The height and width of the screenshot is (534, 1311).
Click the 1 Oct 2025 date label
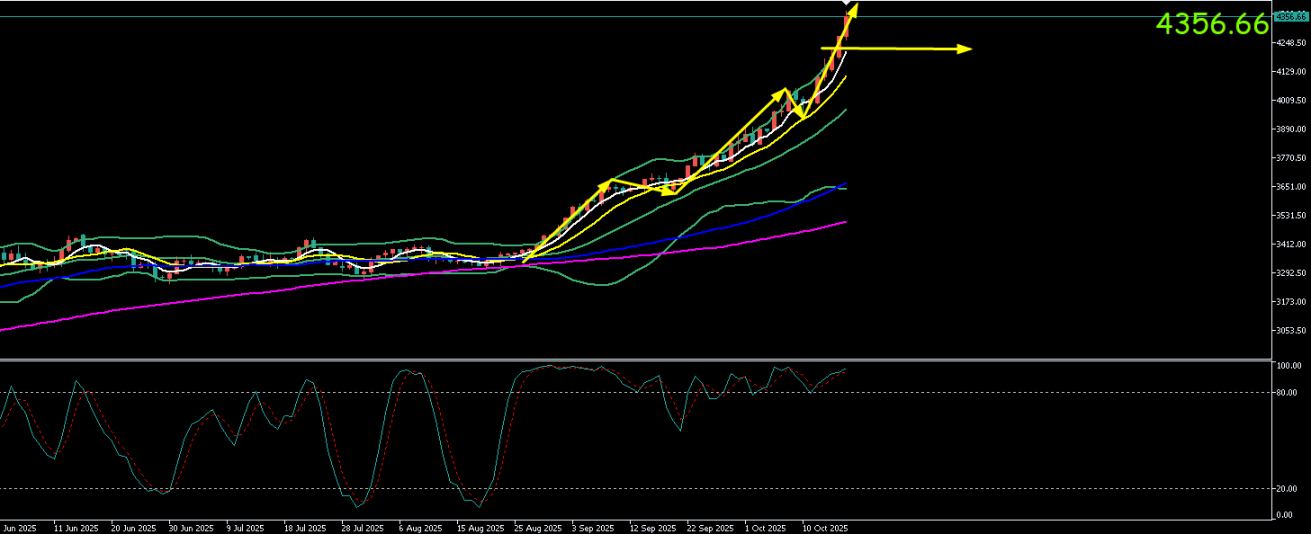tap(767, 526)
